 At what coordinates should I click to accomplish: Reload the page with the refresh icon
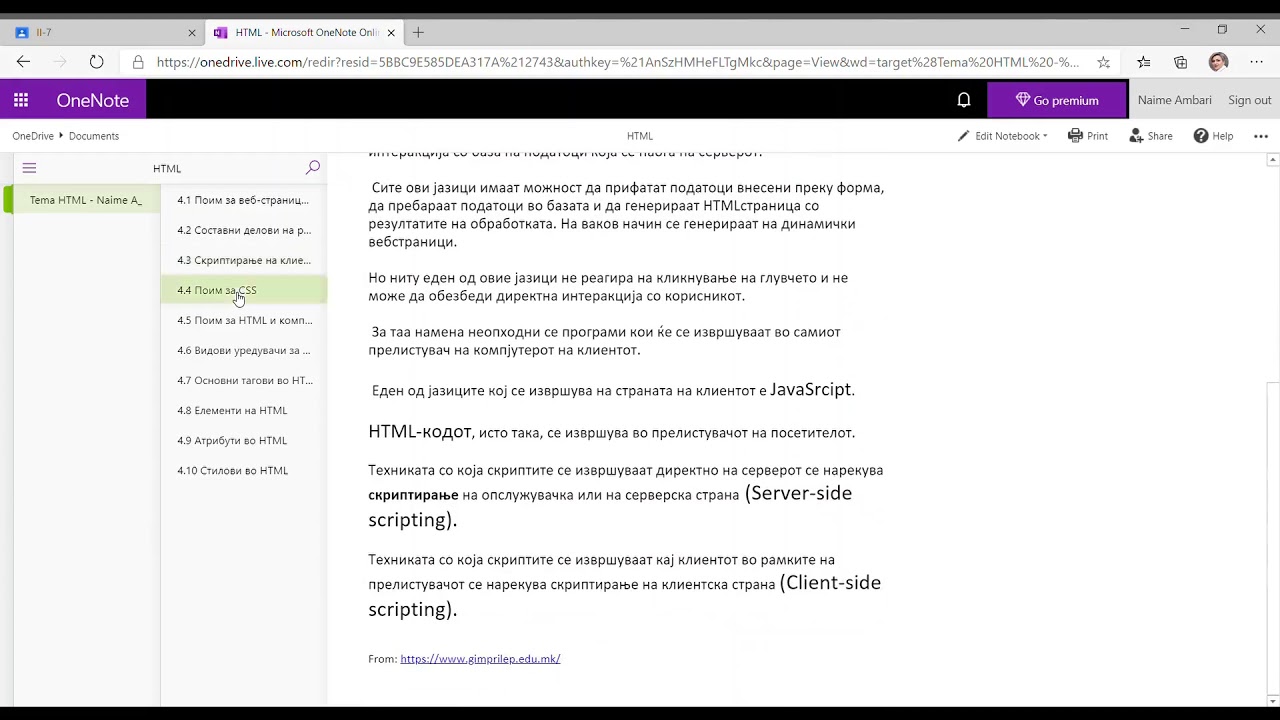96,62
